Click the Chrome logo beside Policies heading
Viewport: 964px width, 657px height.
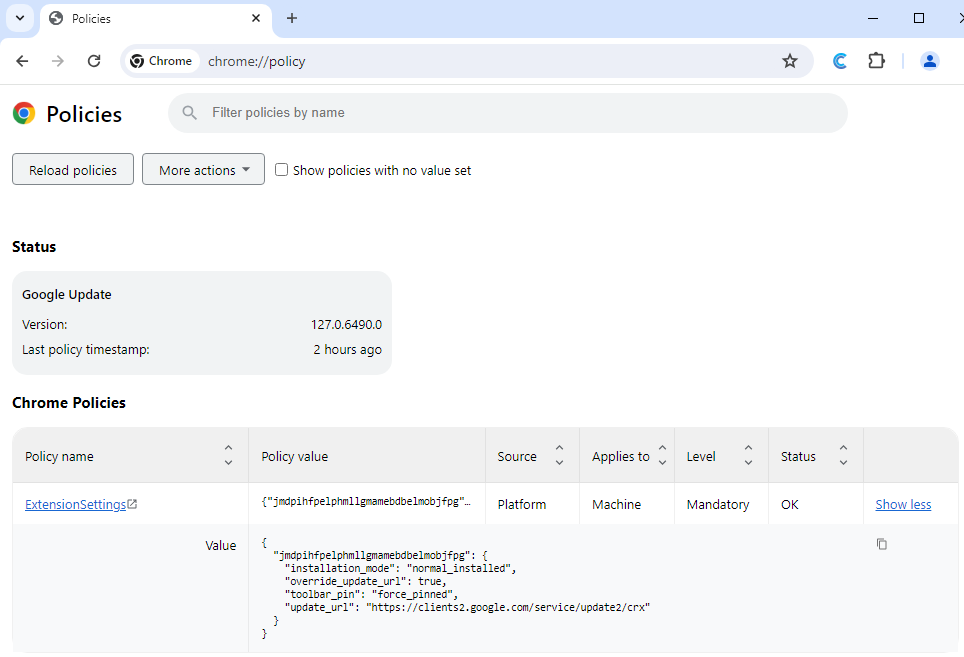click(24, 114)
